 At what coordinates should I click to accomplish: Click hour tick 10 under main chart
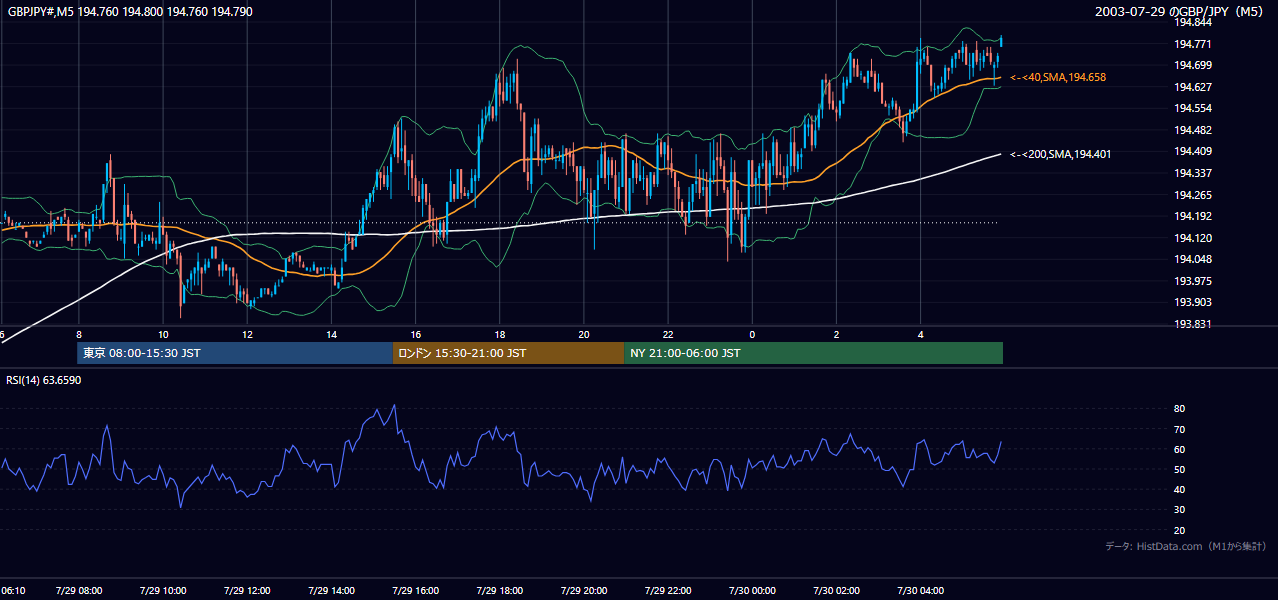162,334
